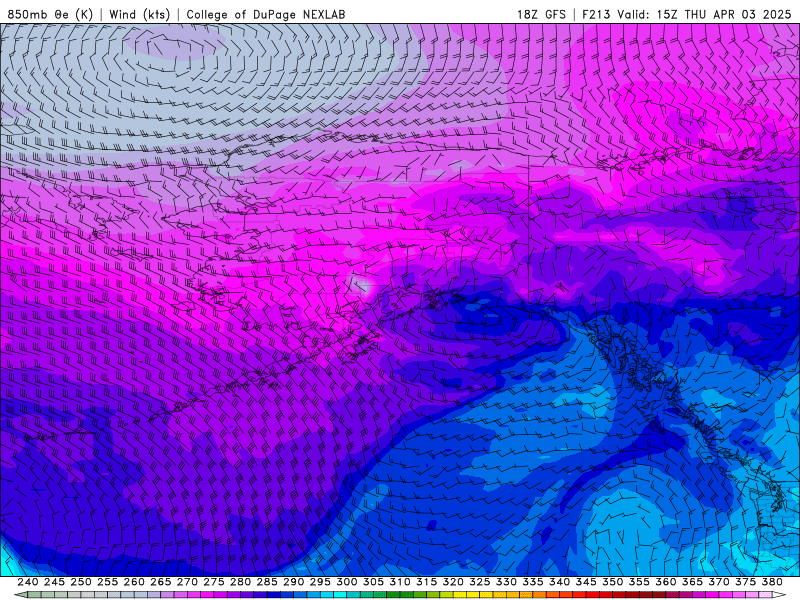Viewport: 800px width, 600px height.
Task: Click the 340 value on the color scale
Action: point(560,582)
